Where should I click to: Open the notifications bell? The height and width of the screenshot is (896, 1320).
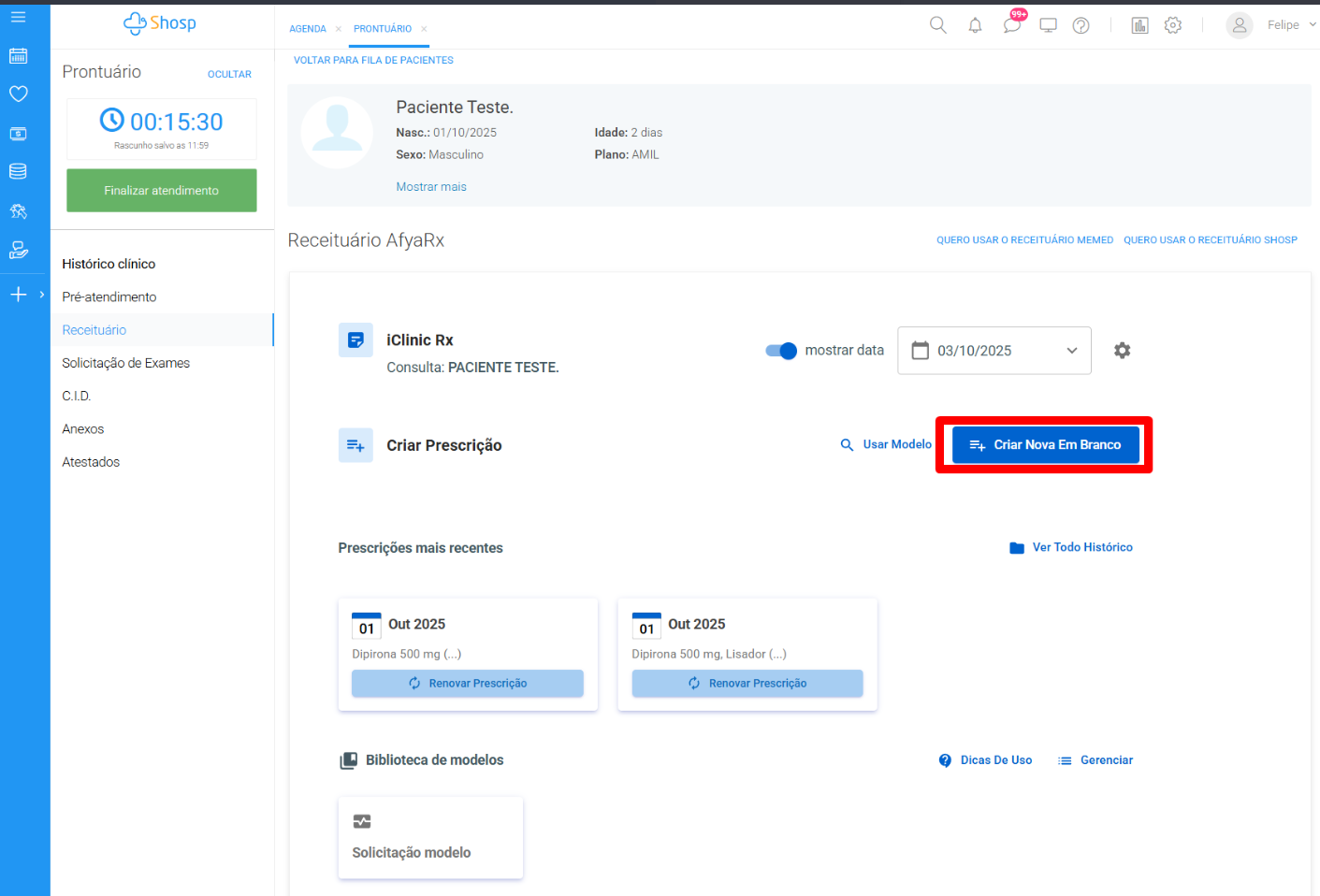pos(975,25)
